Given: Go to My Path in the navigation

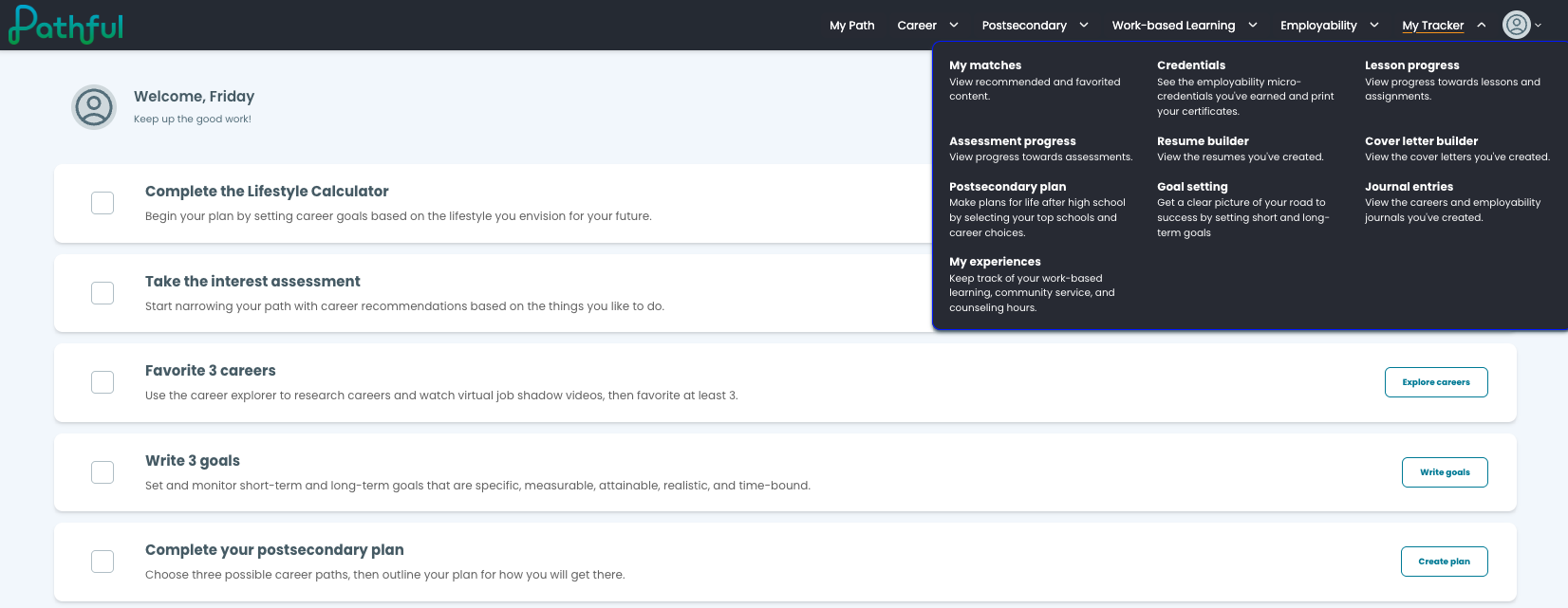Looking at the screenshot, I should [x=852, y=26].
